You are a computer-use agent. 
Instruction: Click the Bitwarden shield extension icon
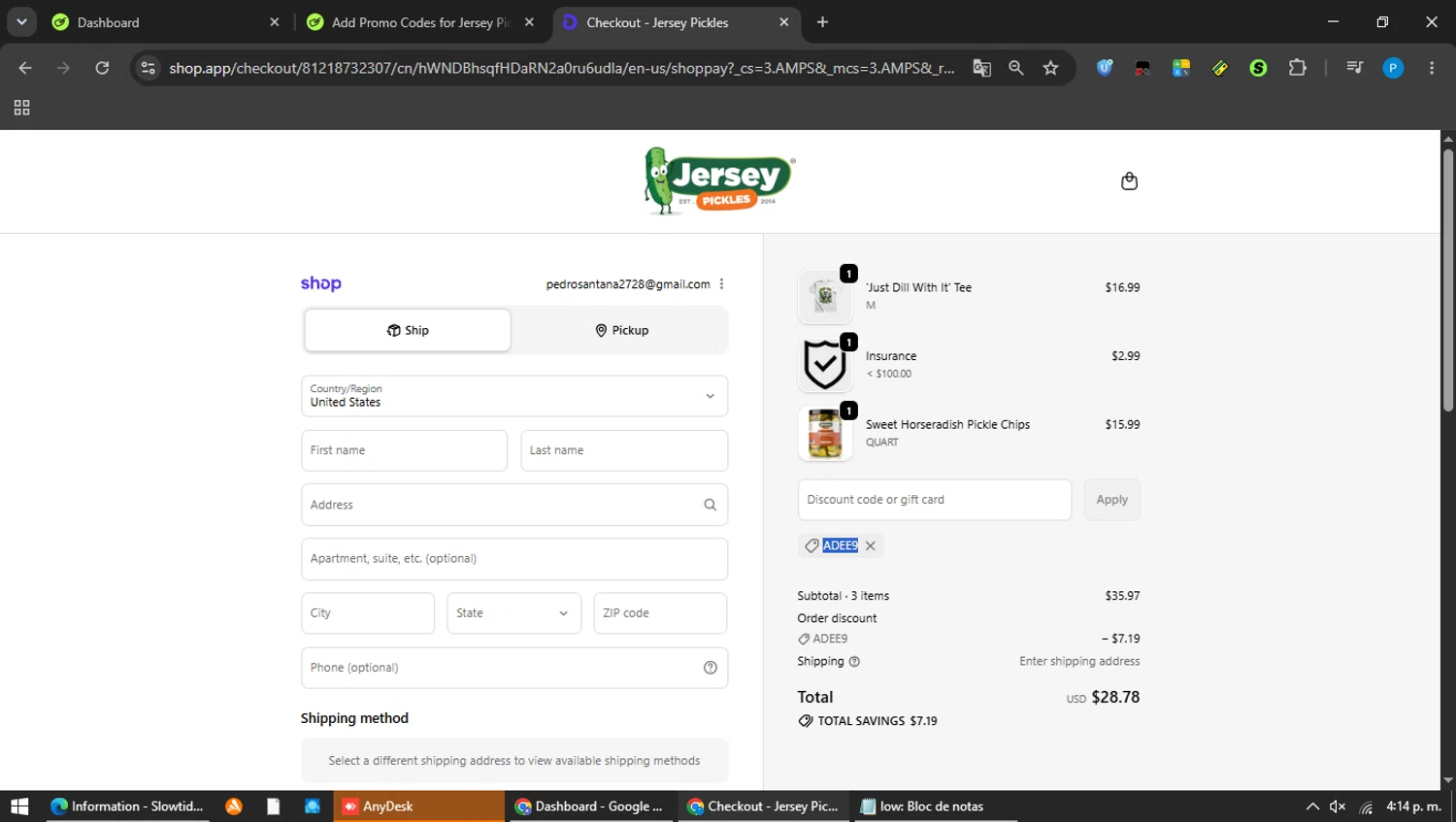(1105, 68)
